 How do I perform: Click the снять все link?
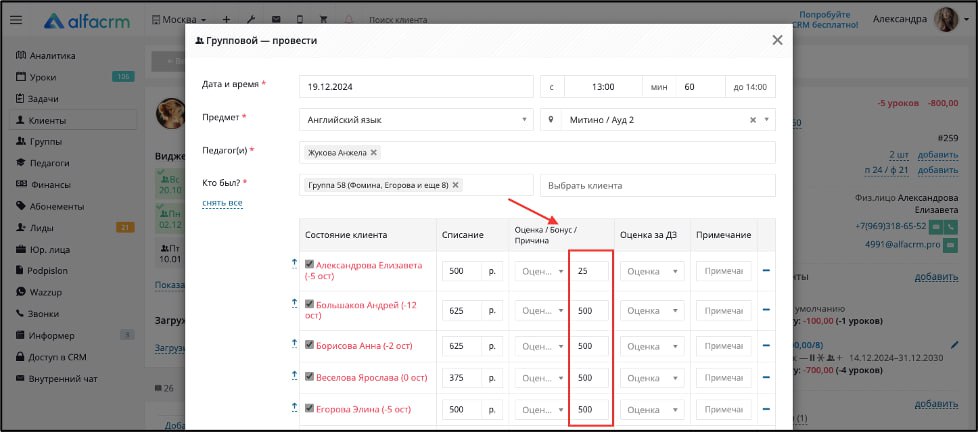[x=222, y=203]
